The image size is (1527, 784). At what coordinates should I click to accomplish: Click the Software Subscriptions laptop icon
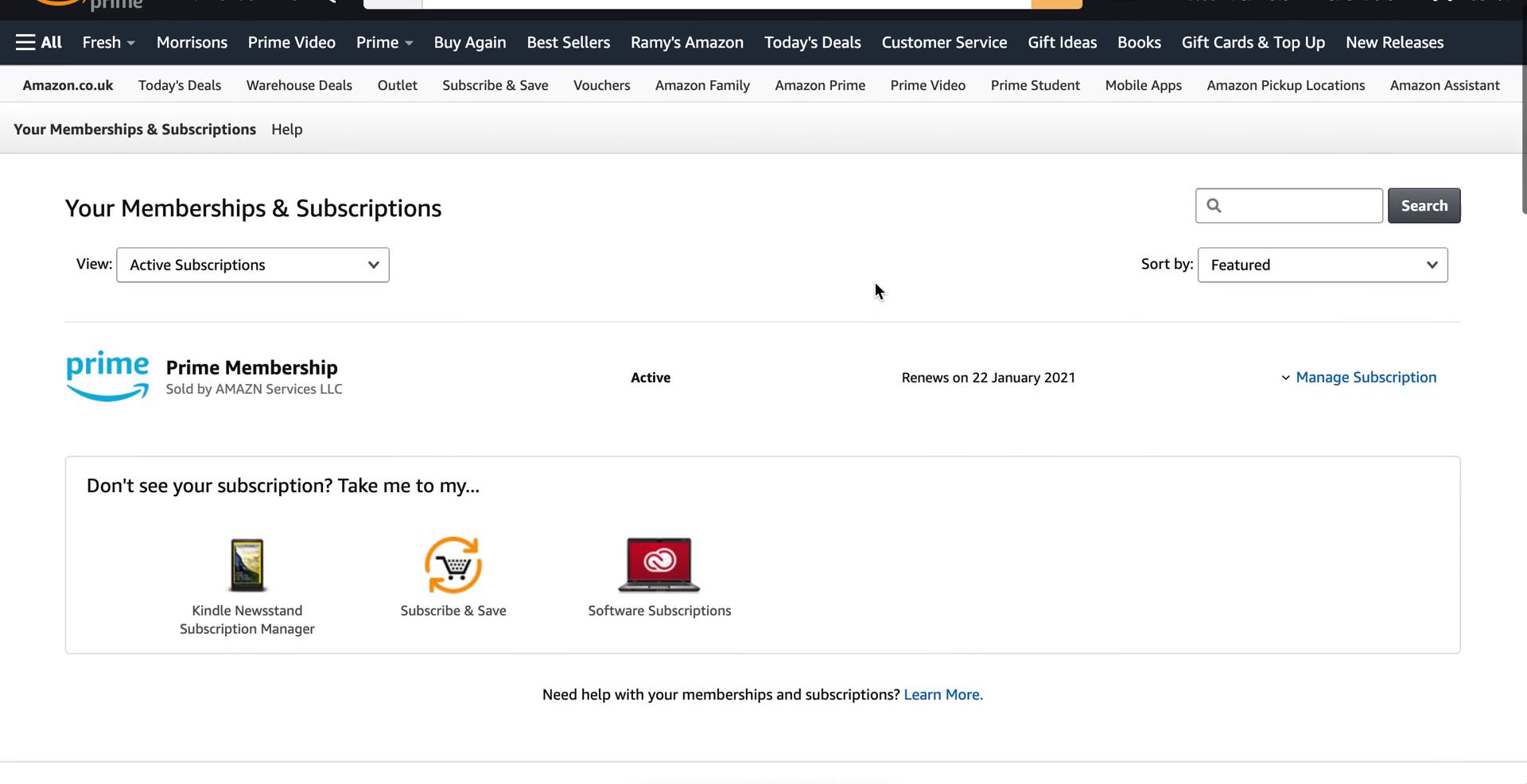click(659, 565)
